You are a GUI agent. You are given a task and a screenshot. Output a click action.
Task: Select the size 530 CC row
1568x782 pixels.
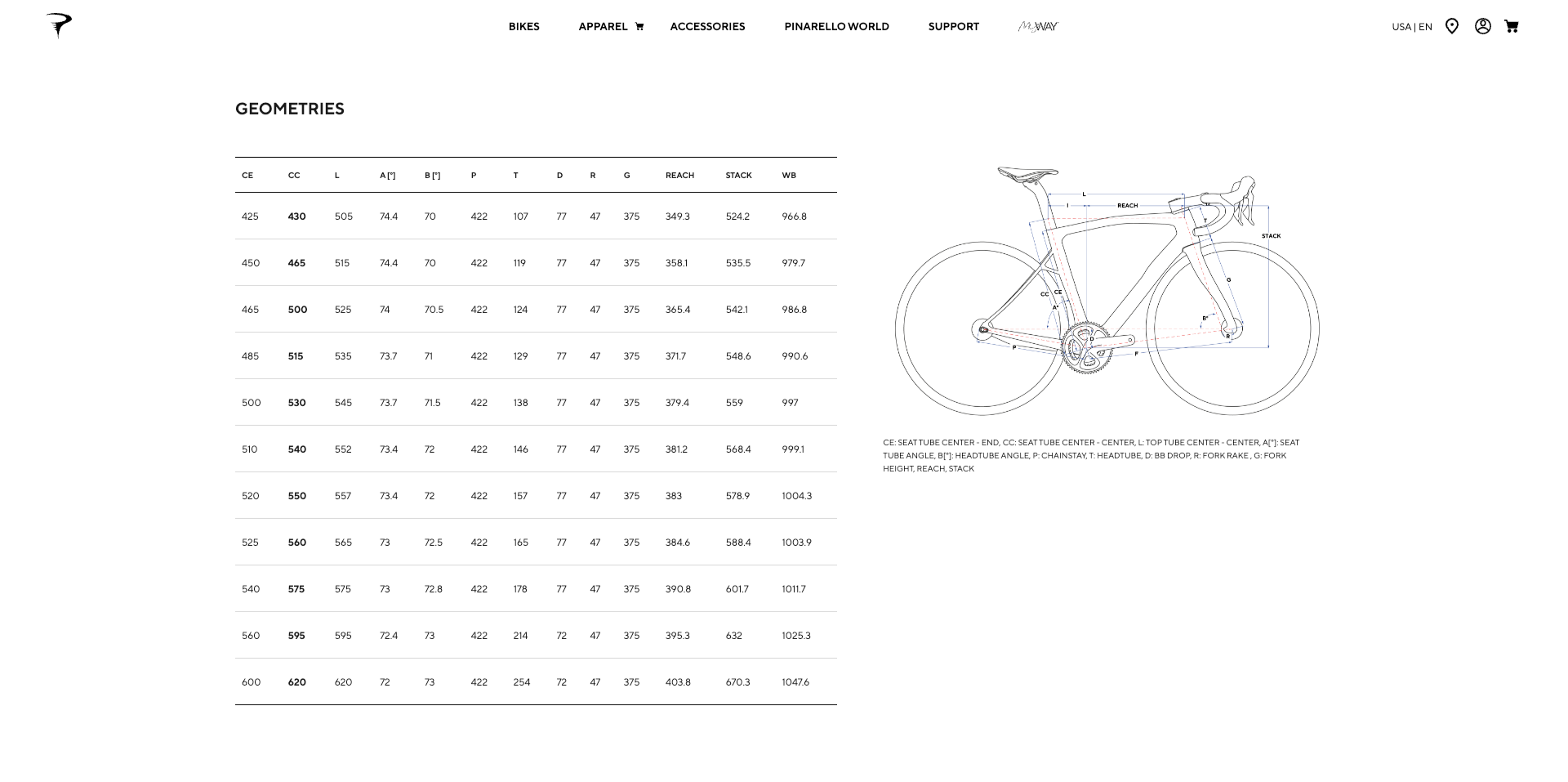(296, 403)
